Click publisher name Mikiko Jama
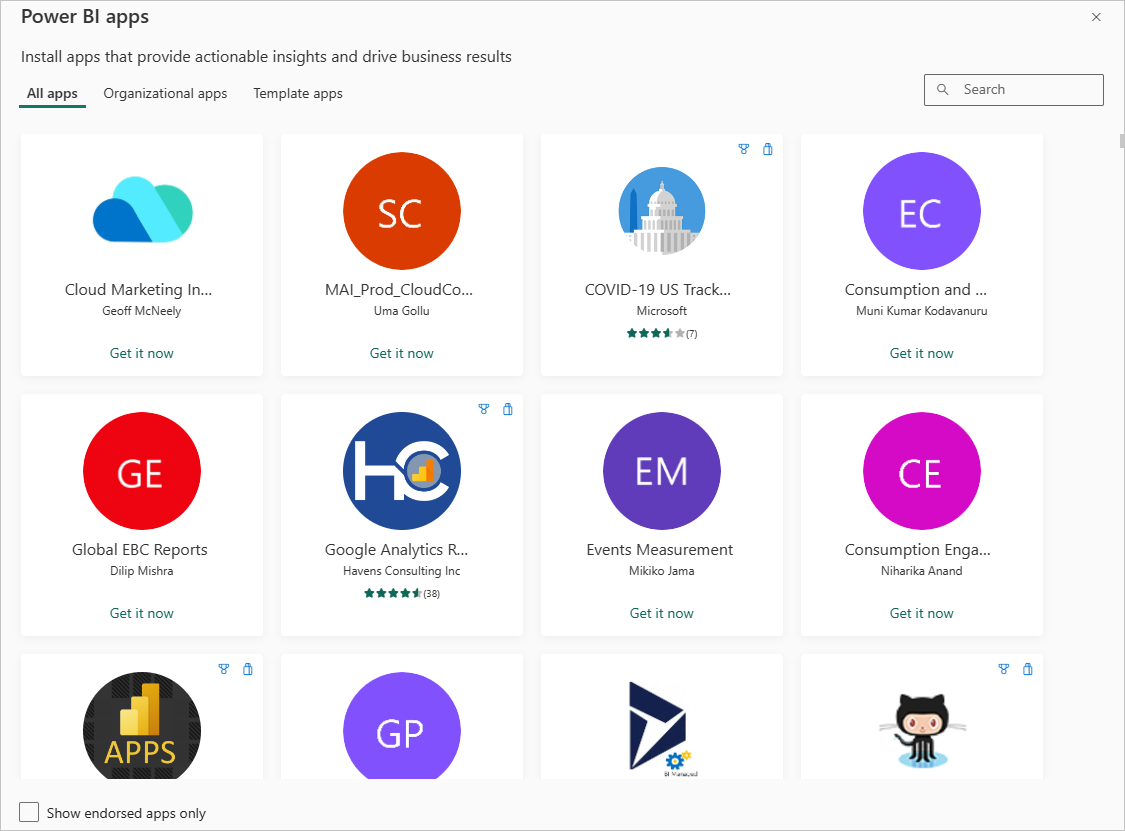The image size is (1125, 831). tap(662, 571)
